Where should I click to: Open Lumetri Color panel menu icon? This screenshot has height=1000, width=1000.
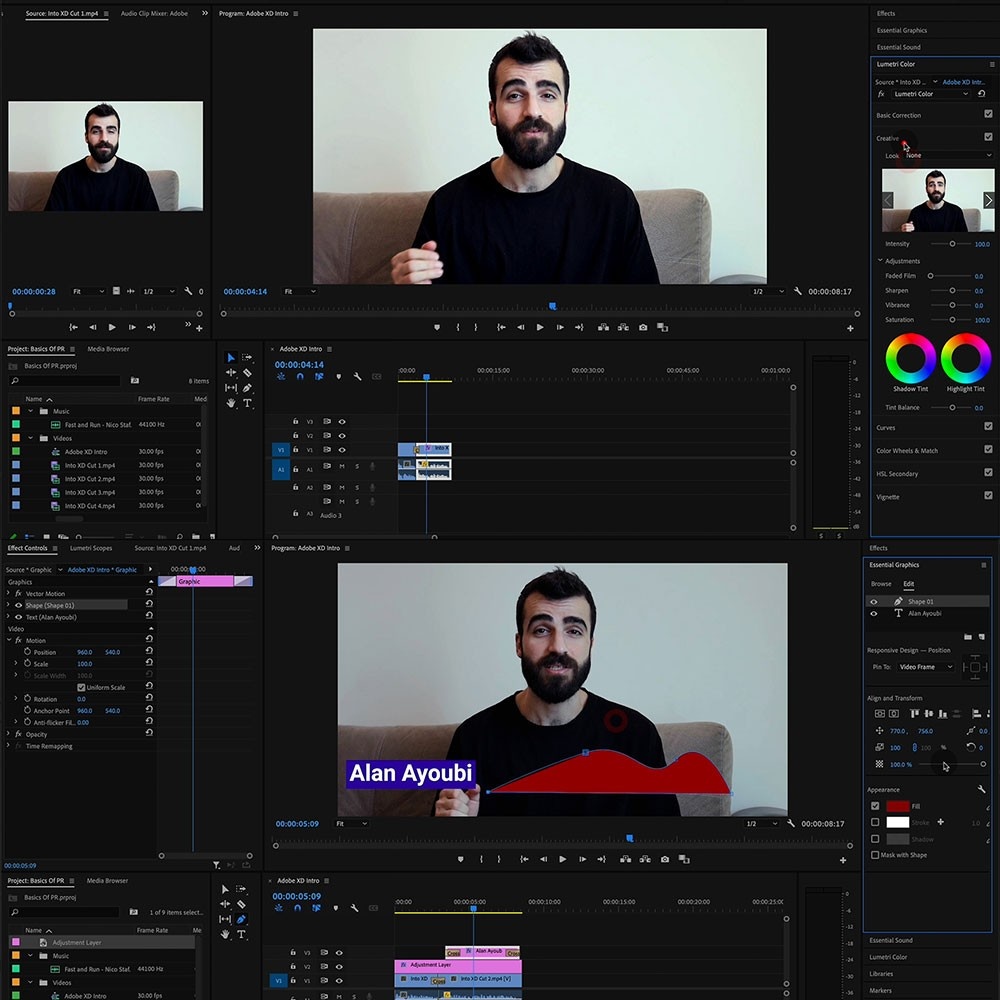(x=992, y=64)
